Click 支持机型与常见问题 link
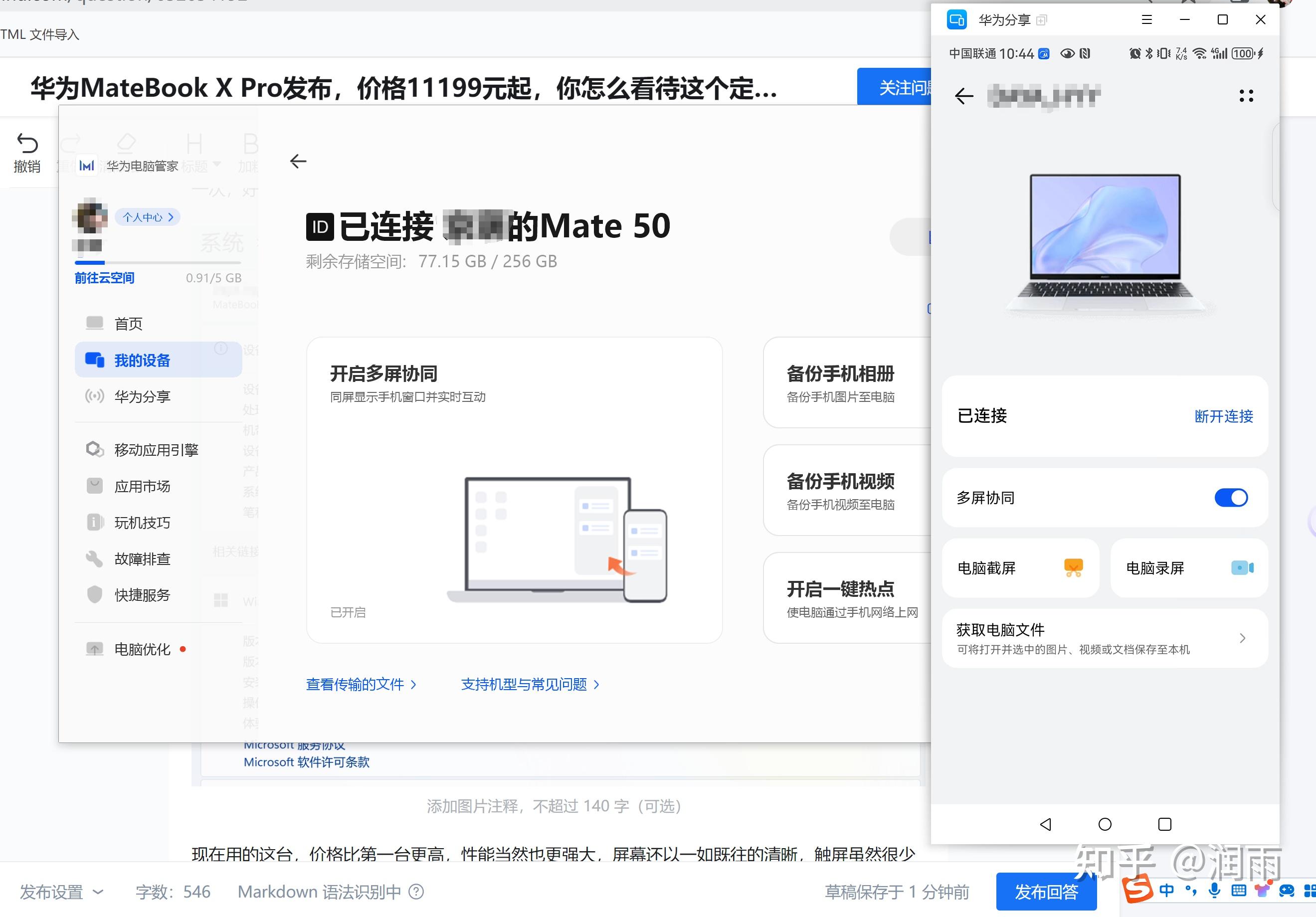1316x917 pixels. pyautogui.click(x=530, y=684)
